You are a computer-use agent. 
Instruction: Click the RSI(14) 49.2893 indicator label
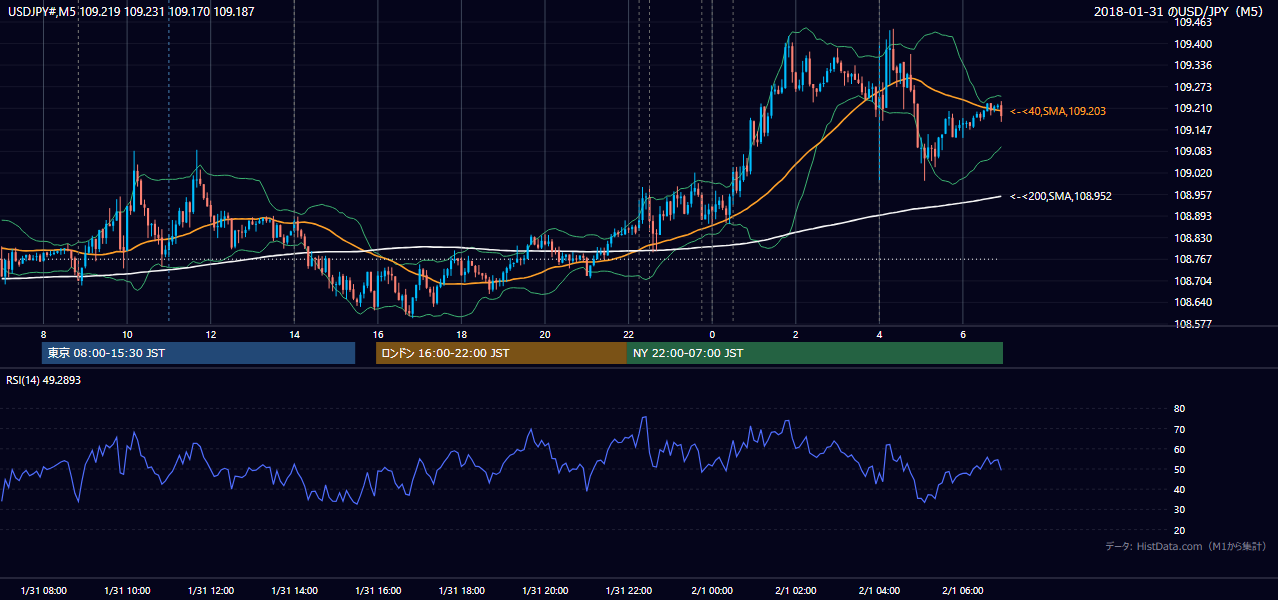pyautogui.click(x=44, y=379)
